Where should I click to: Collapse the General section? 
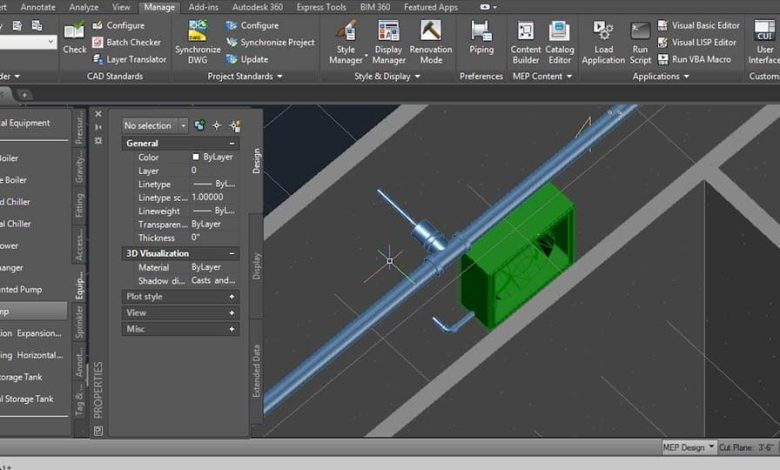point(232,143)
